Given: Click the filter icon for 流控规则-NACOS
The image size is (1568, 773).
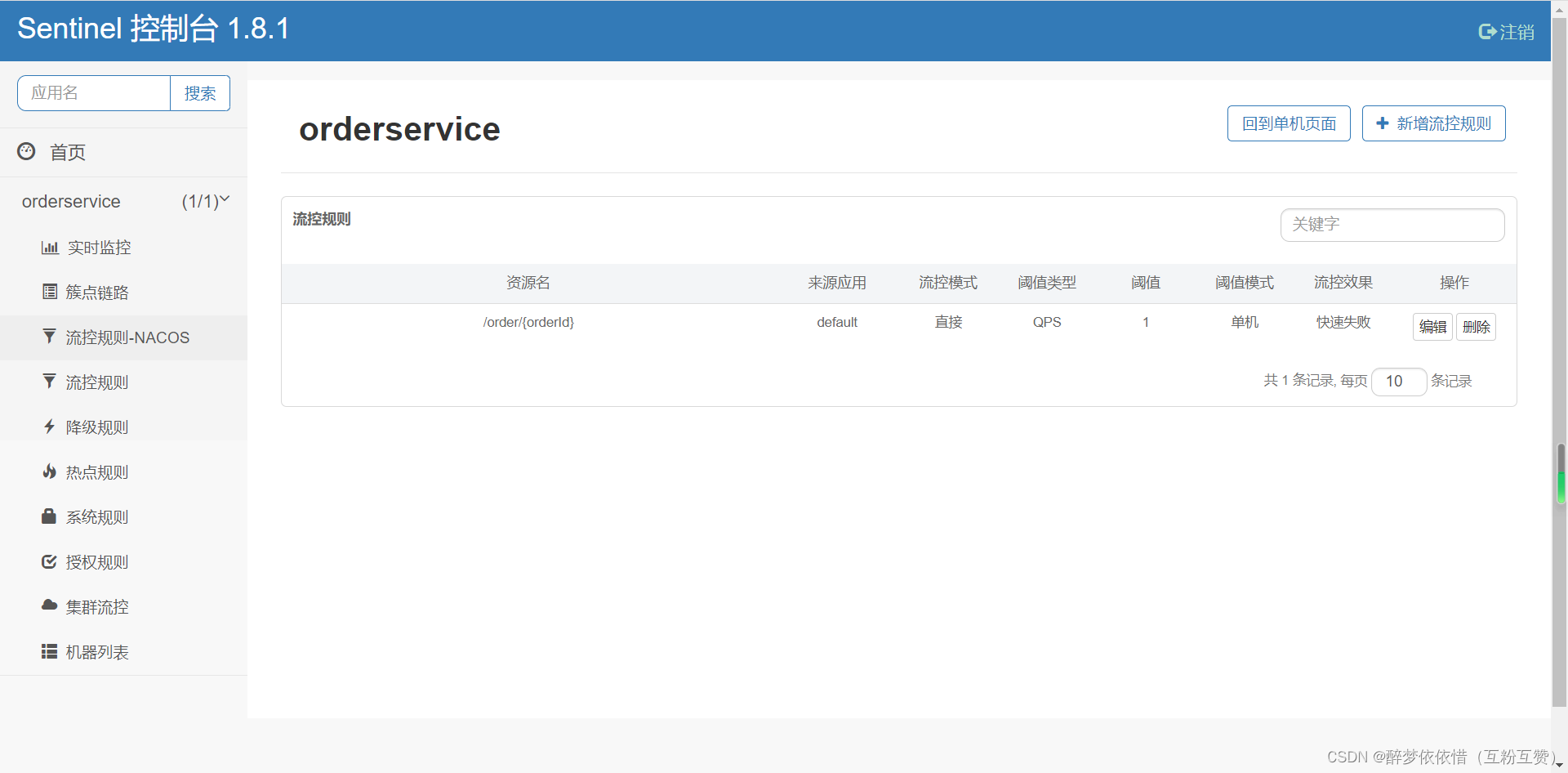Looking at the screenshot, I should (50, 337).
